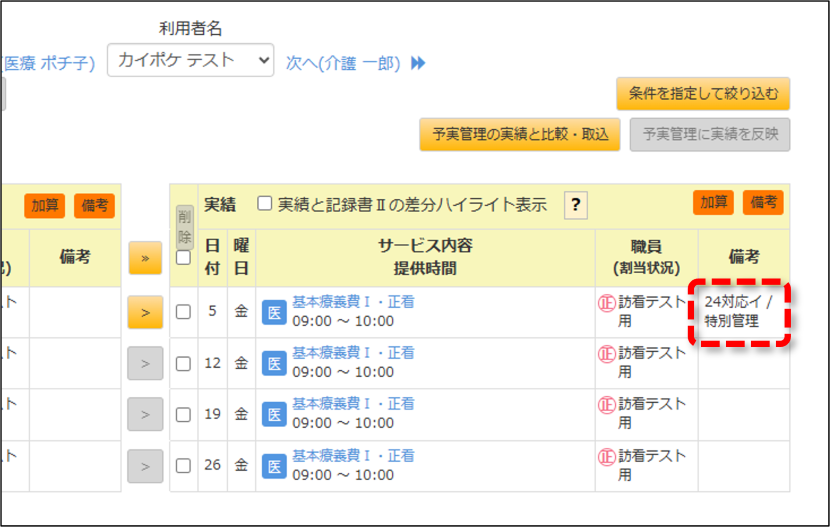Toggle the select-all checkbox under 削除
This screenshot has width=830, height=527.
pos(183,258)
